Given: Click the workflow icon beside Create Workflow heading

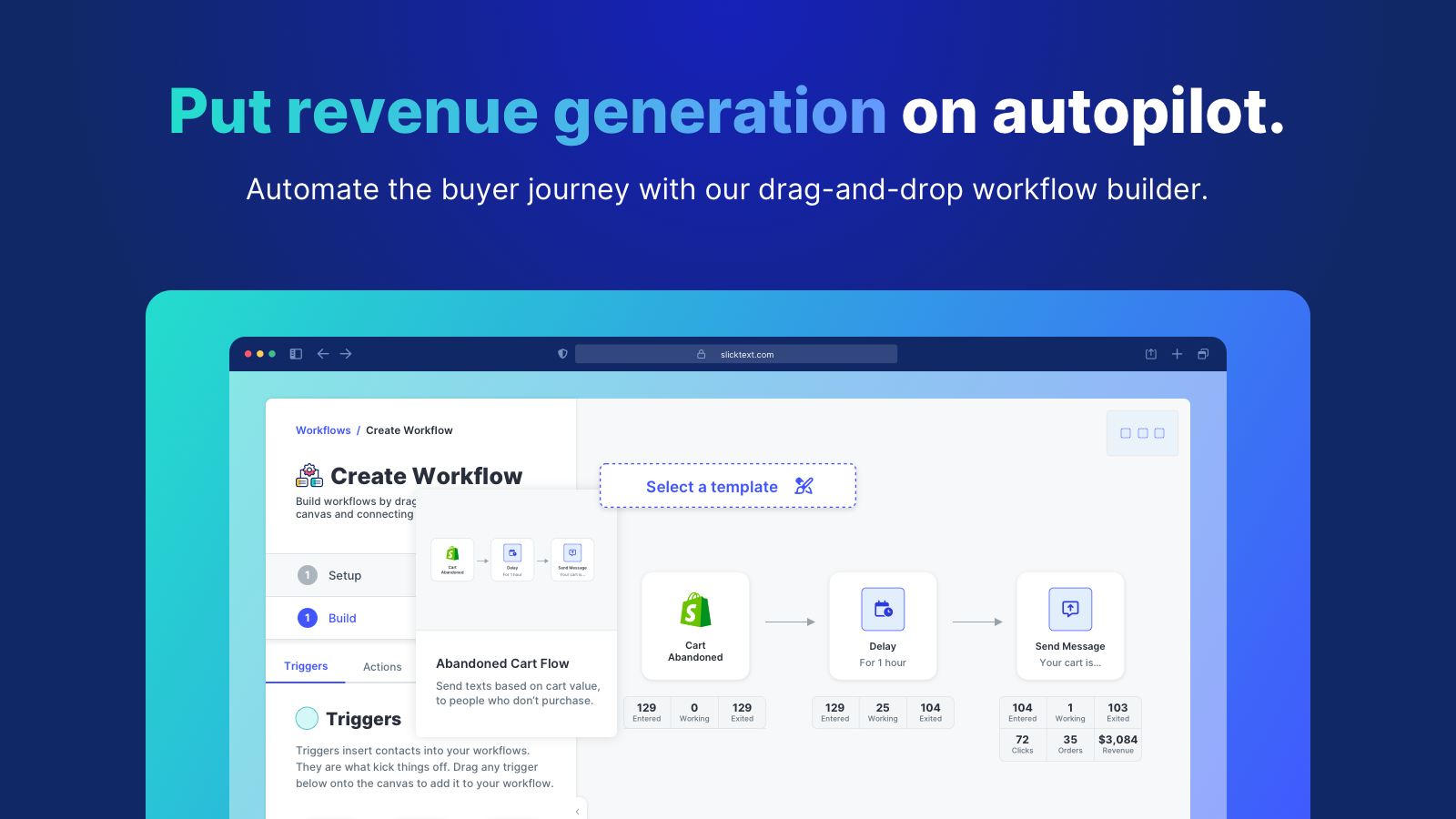Looking at the screenshot, I should (309, 475).
